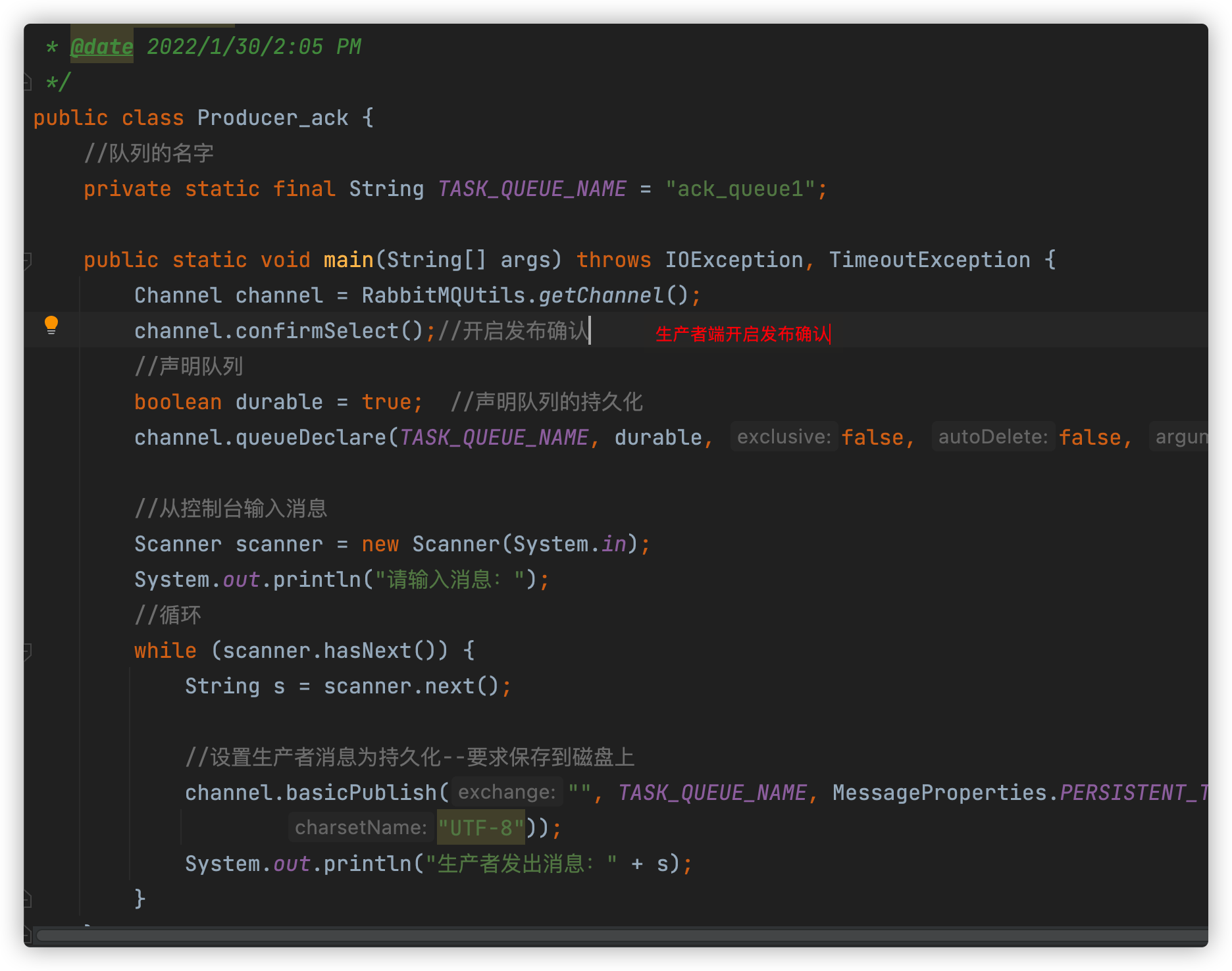The width and height of the screenshot is (1232, 971).
Task: Click the comment //从控制台输入消息
Action: pos(231,509)
